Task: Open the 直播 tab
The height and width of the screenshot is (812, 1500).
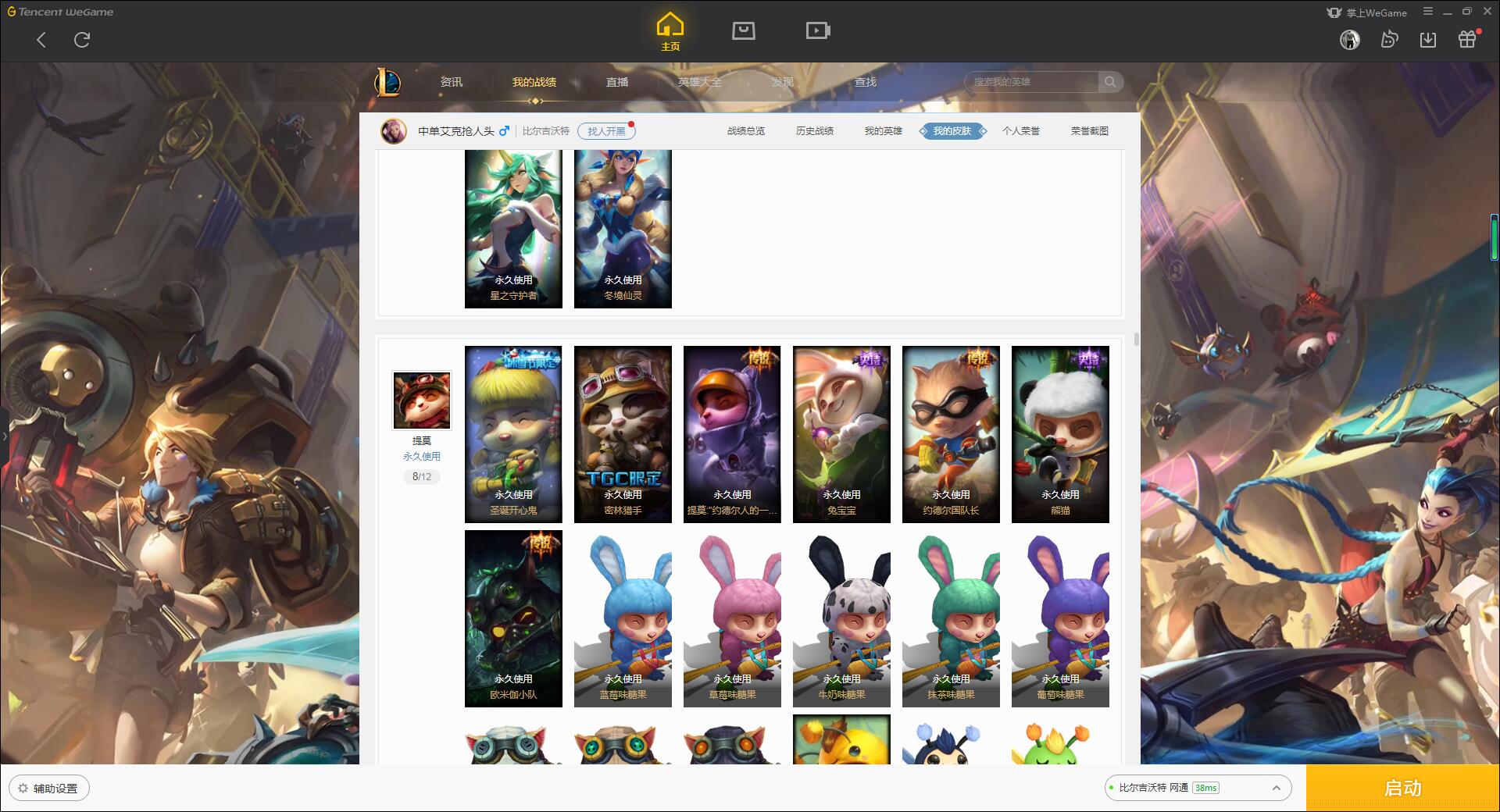Action: [x=617, y=82]
